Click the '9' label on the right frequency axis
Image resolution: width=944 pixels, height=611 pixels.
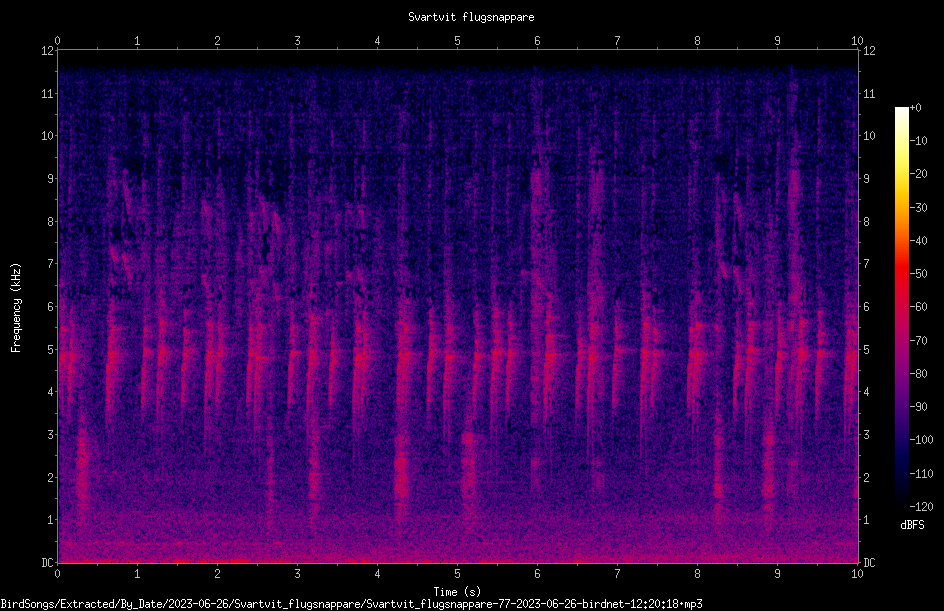coord(866,179)
